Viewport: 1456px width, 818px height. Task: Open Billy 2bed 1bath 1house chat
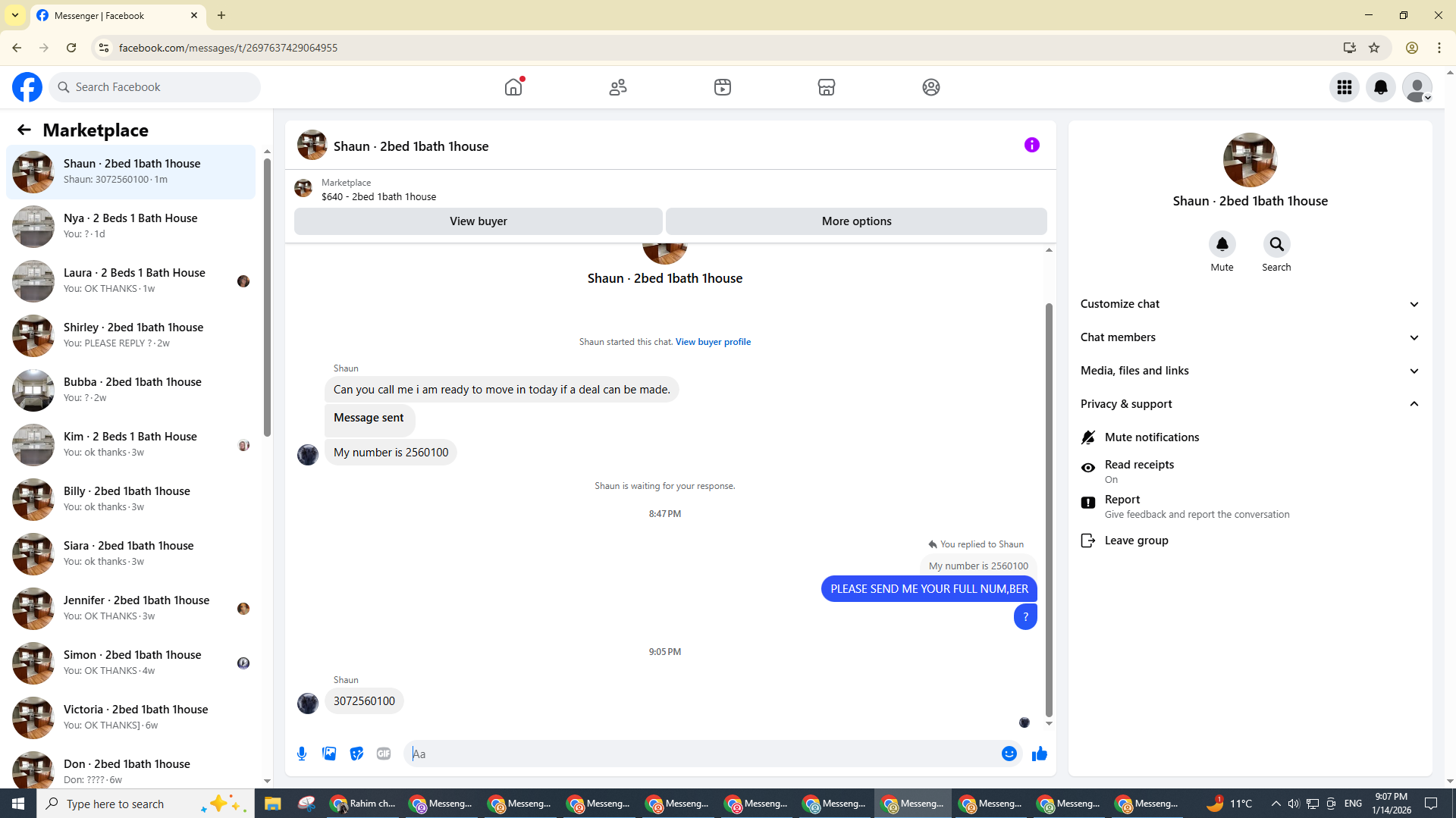[x=130, y=499]
